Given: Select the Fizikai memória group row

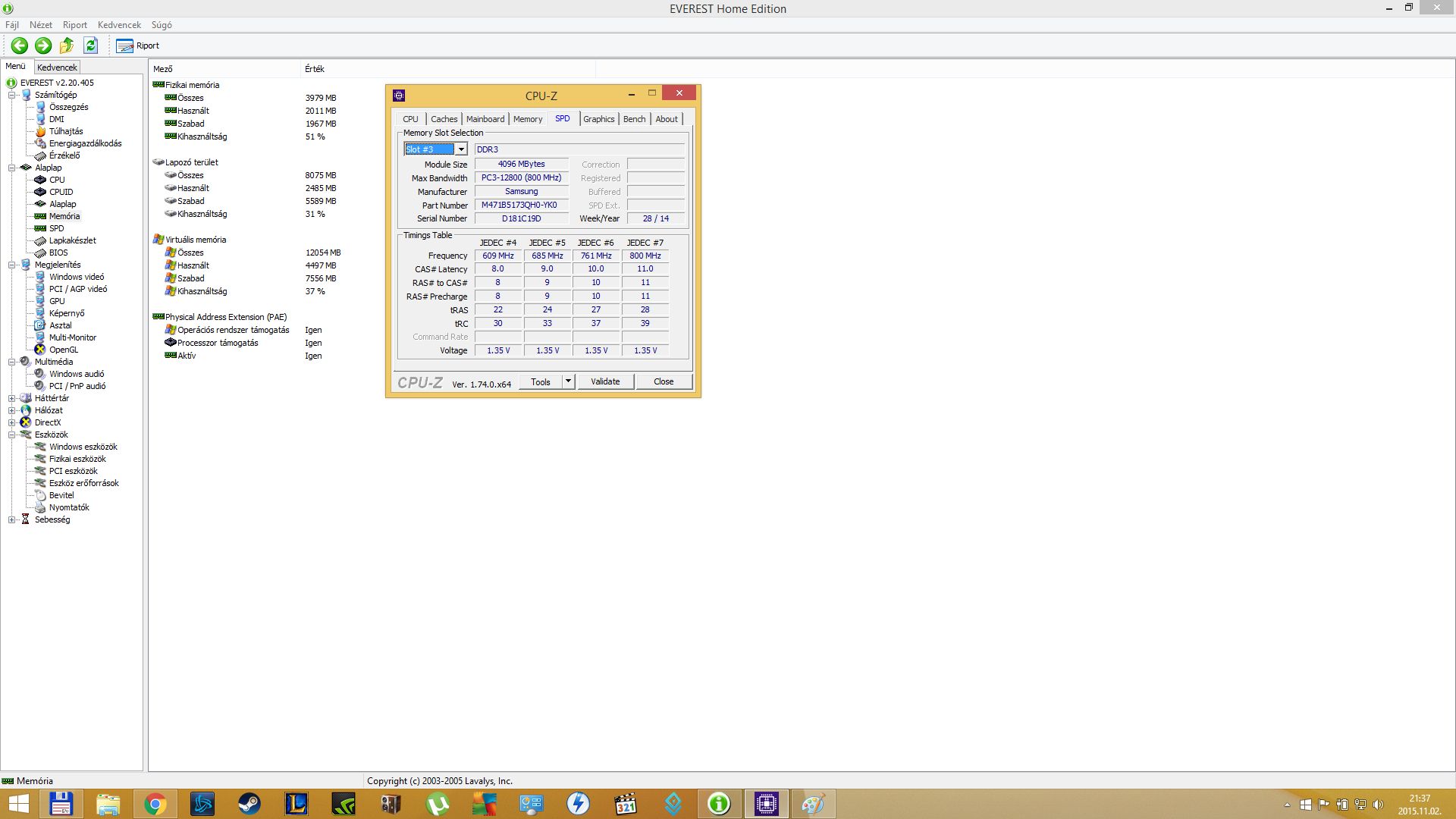Looking at the screenshot, I should point(186,85).
